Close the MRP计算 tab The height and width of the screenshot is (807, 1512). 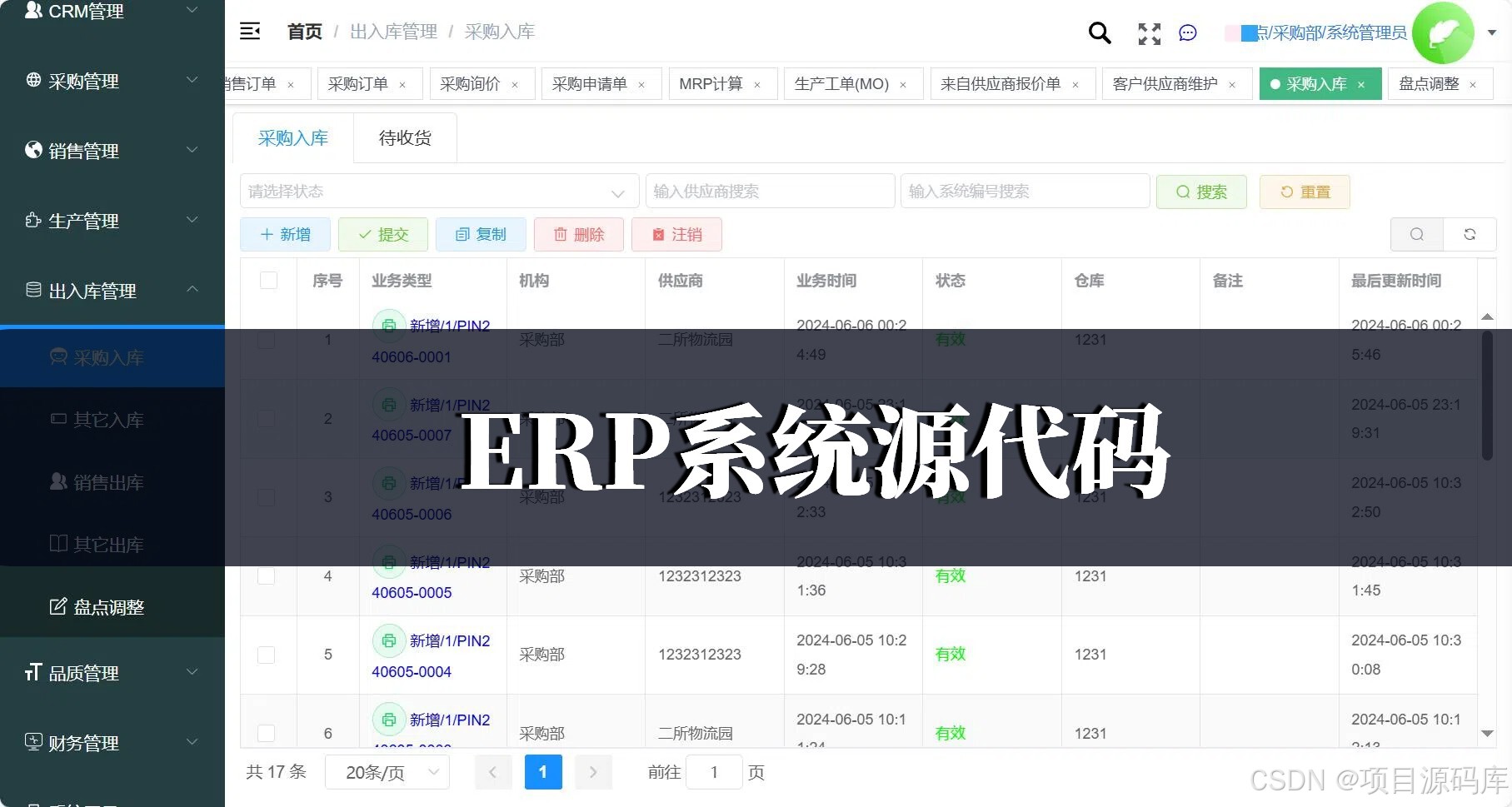click(757, 85)
